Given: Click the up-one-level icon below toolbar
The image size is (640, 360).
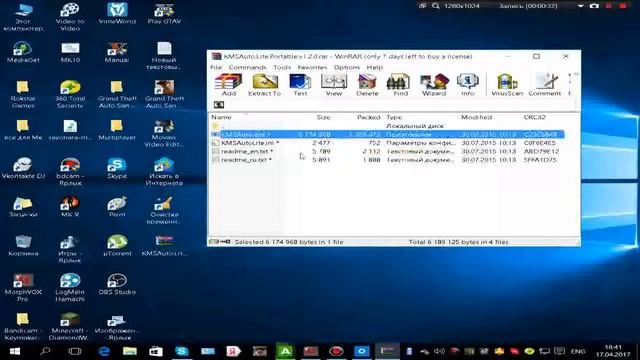Looking at the screenshot, I should tap(219, 105).
